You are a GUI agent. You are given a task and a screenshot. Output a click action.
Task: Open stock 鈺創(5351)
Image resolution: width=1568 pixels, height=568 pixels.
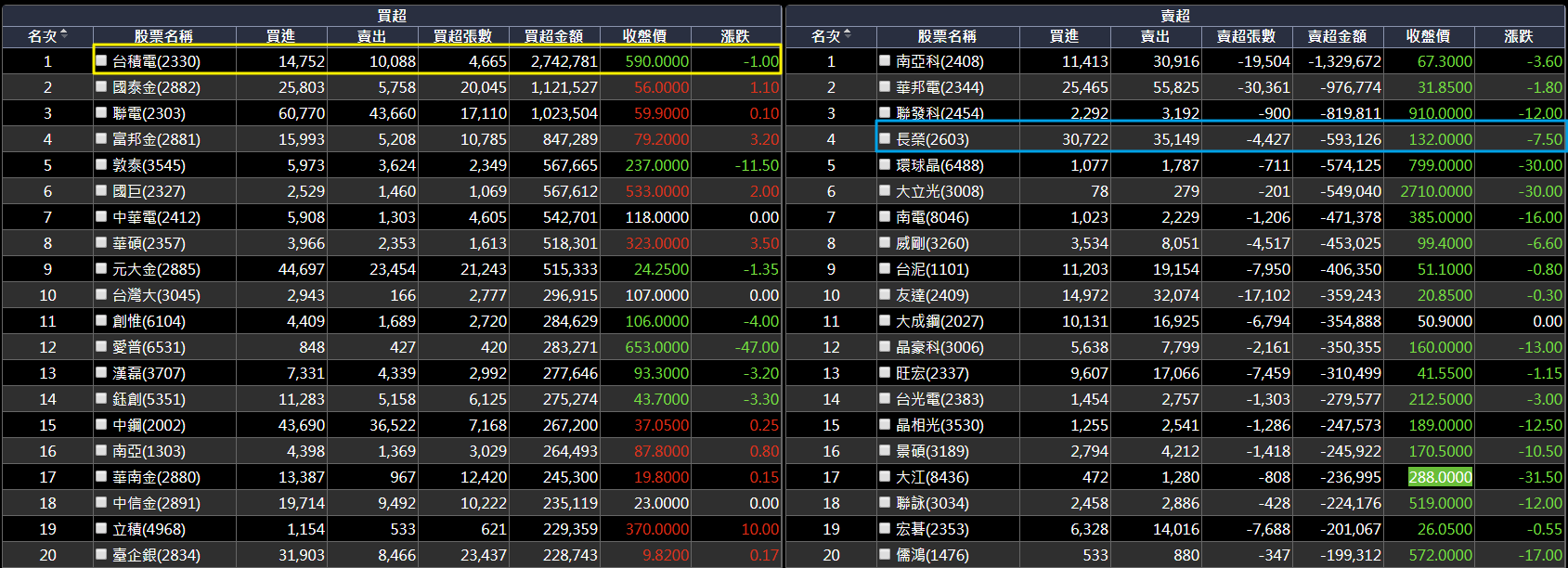click(149, 399)
